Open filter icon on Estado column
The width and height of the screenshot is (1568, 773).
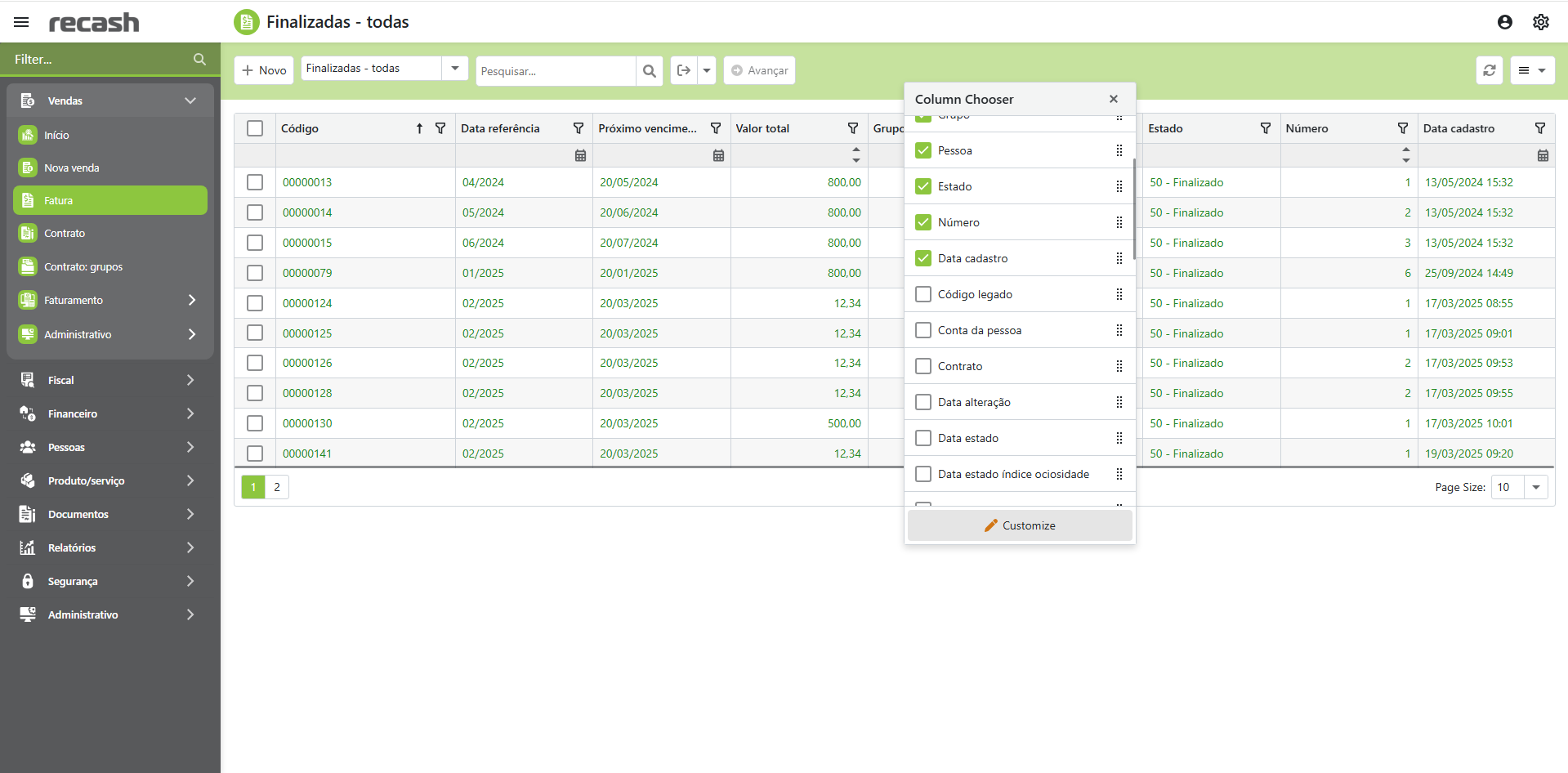click(x=1265, y=128)
